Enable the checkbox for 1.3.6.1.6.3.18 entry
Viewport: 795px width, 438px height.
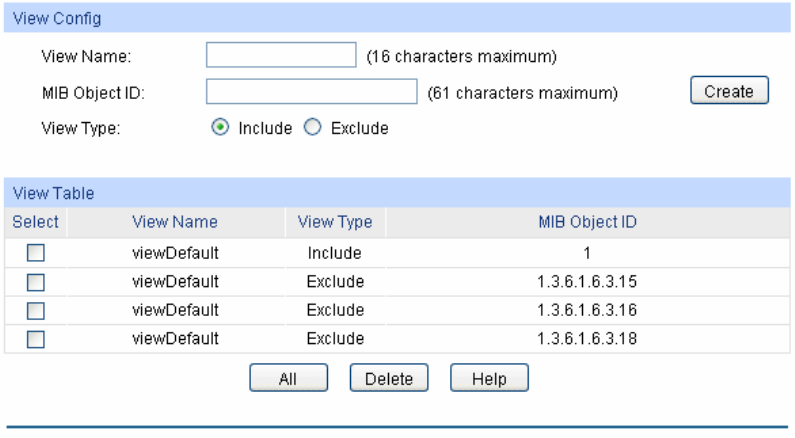36,338
